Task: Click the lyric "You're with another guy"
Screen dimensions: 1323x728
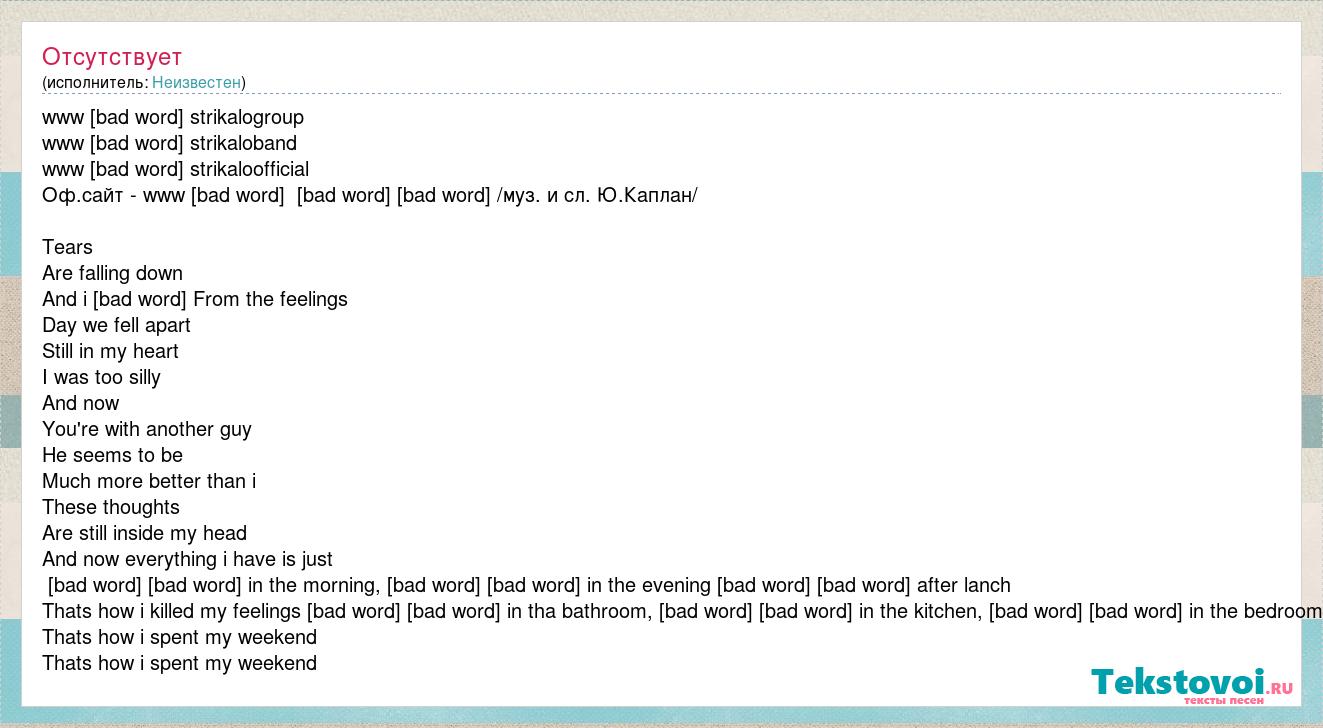Action: [147, 429]
